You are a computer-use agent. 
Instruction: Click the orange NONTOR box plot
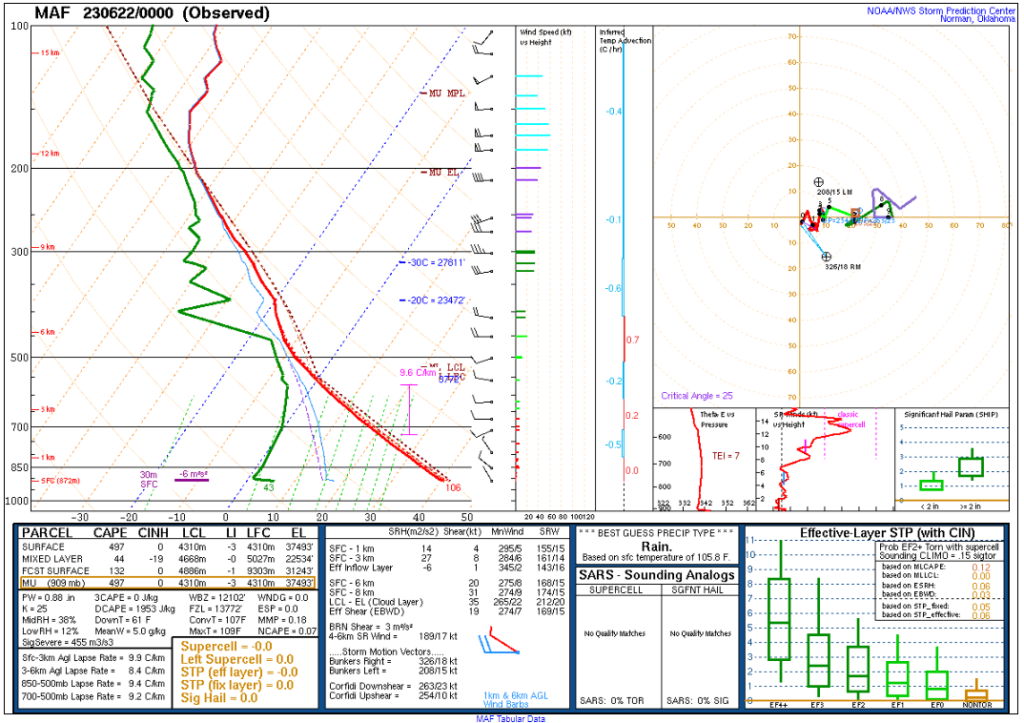point(977,693)
